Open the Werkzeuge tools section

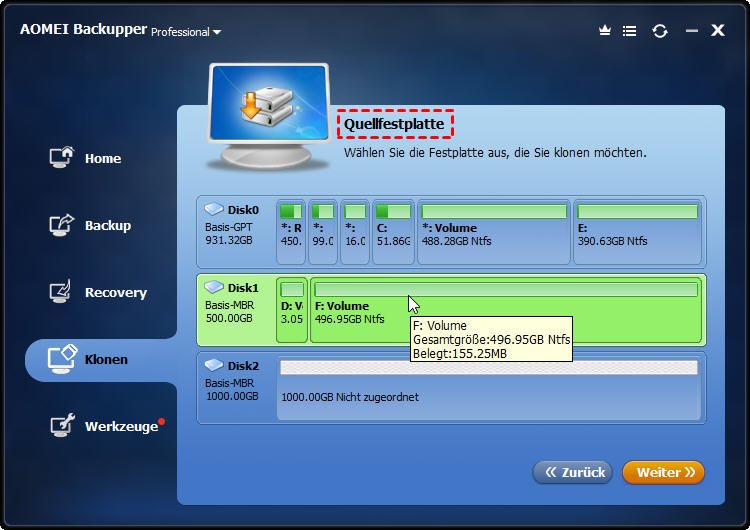pos(107,426)
